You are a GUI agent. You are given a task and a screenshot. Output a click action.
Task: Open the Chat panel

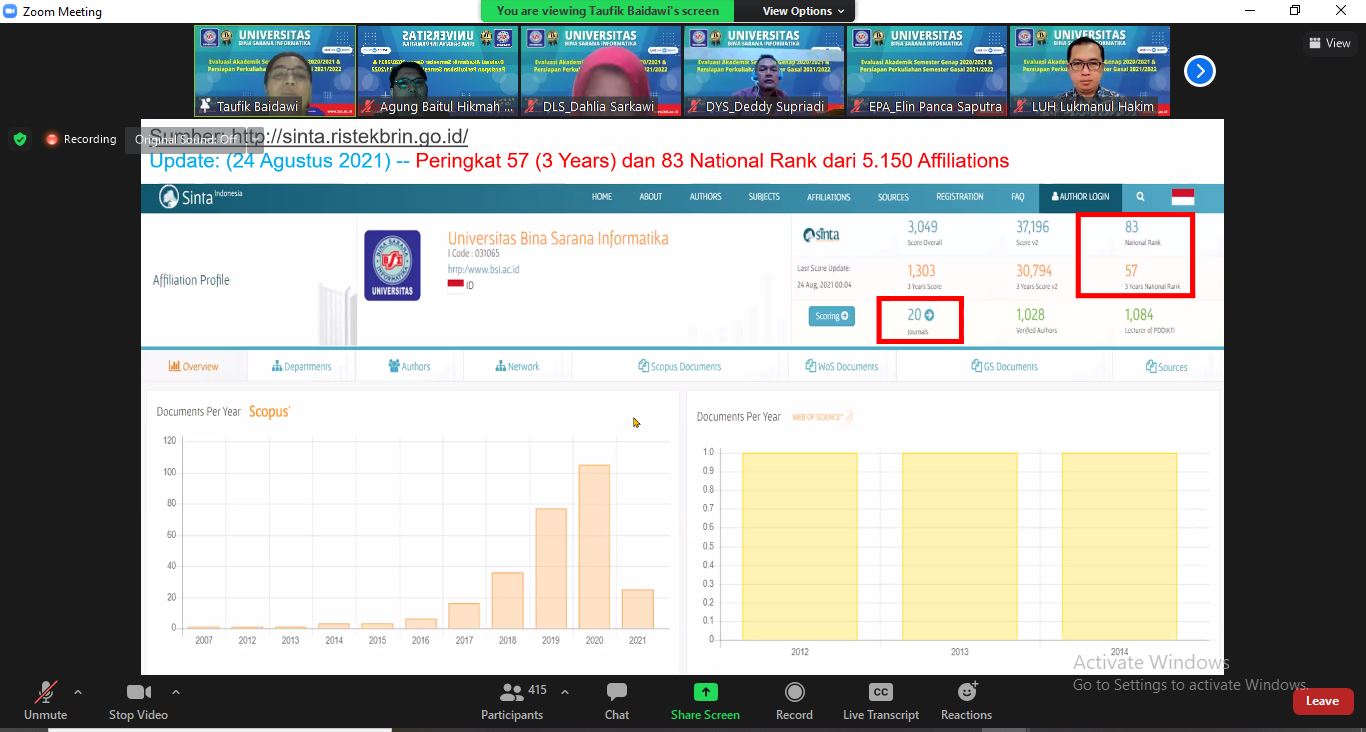point(617,700)
